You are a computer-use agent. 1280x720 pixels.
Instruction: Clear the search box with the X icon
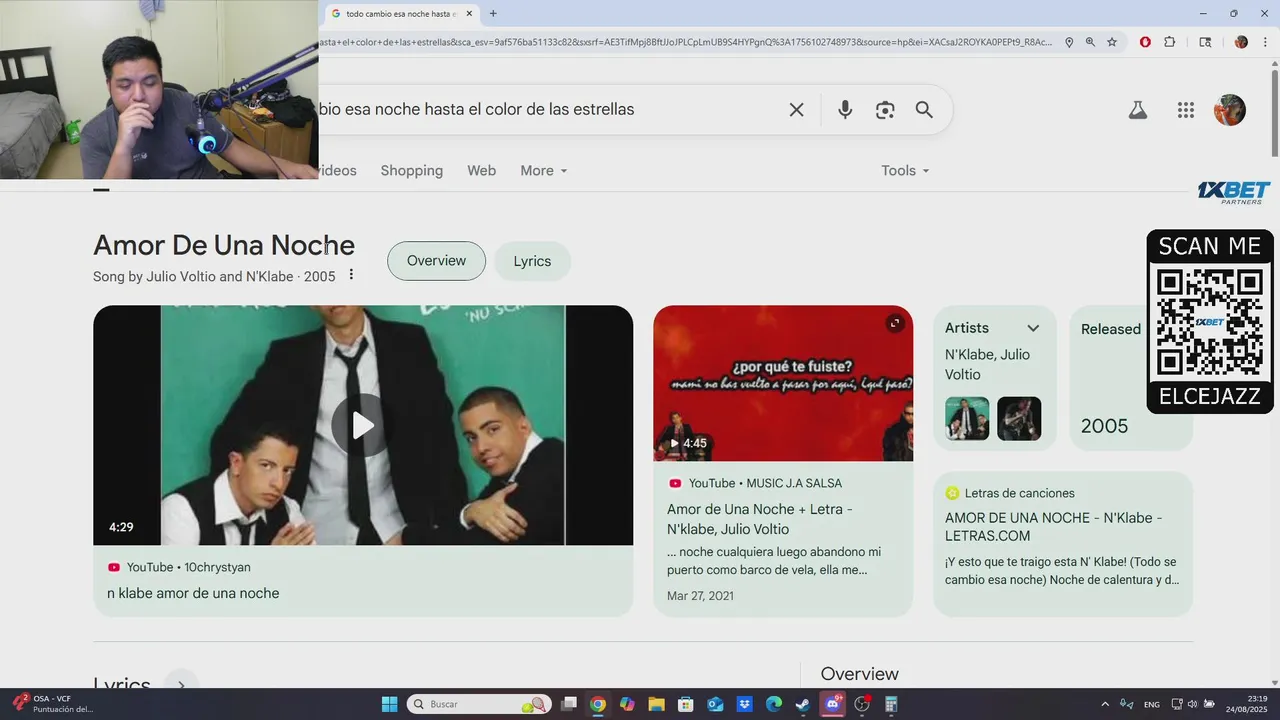[x=796, y=110]
